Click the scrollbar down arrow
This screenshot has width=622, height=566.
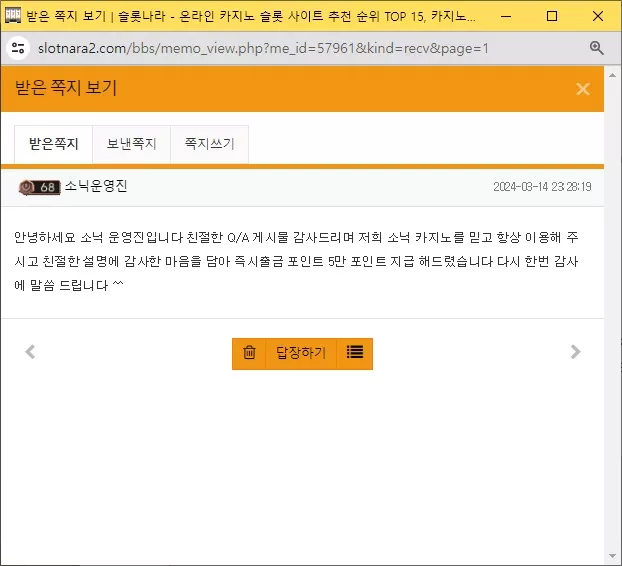tap(612, 556)
